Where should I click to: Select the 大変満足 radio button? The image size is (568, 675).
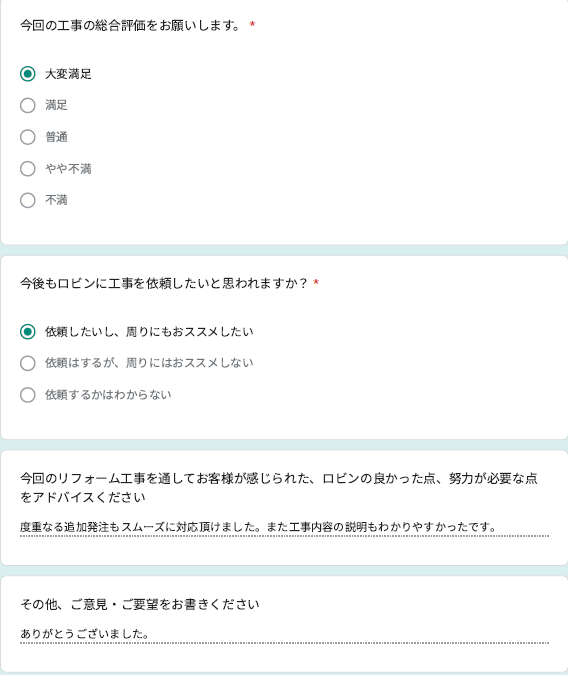[28, 74]
